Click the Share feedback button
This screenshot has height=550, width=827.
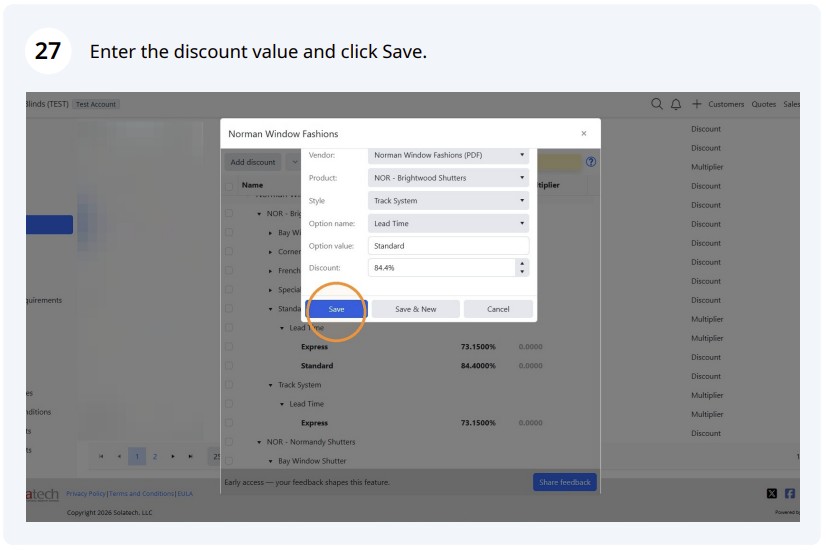(564, 482)
